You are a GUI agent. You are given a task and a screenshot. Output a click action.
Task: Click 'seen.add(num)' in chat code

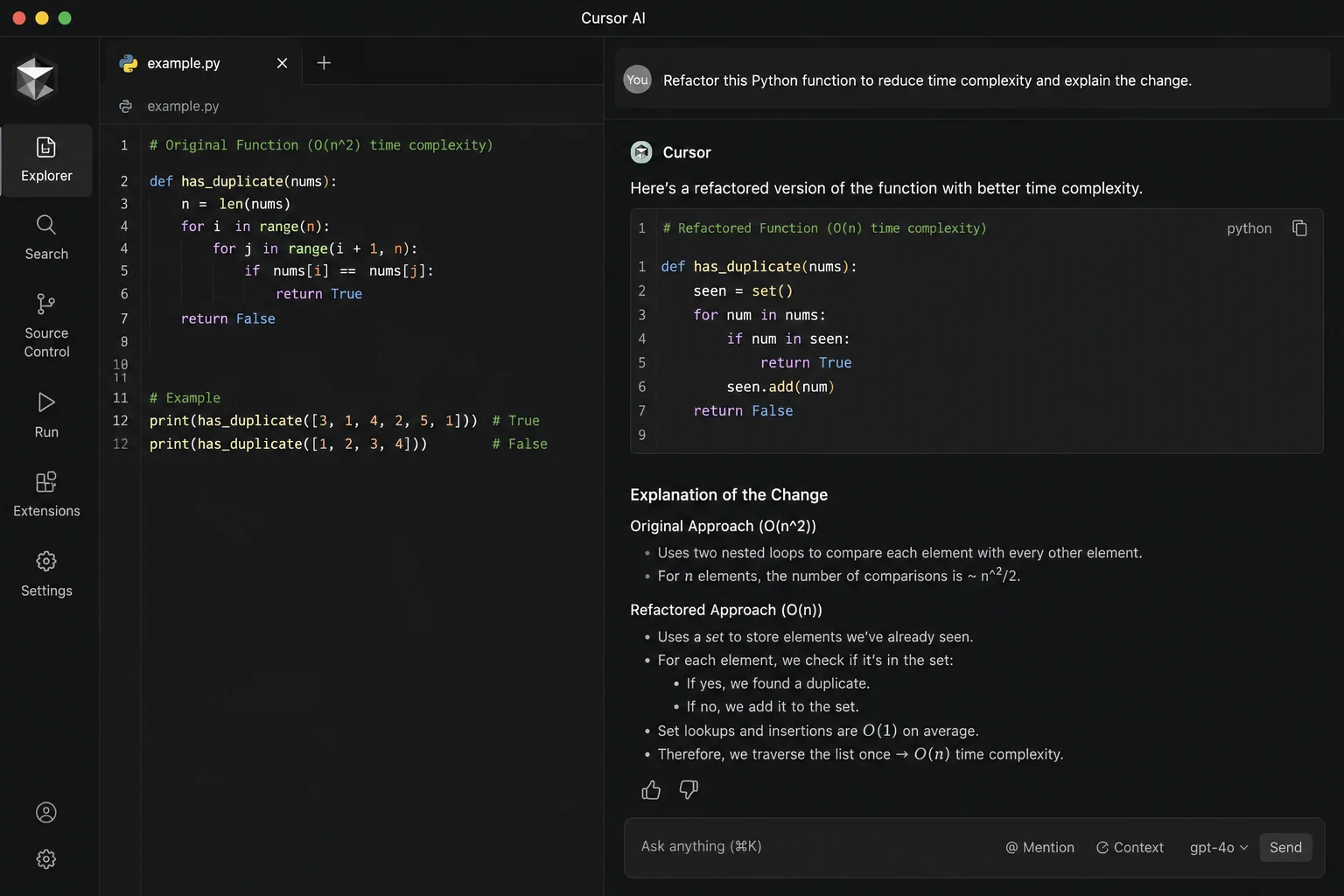780,387
